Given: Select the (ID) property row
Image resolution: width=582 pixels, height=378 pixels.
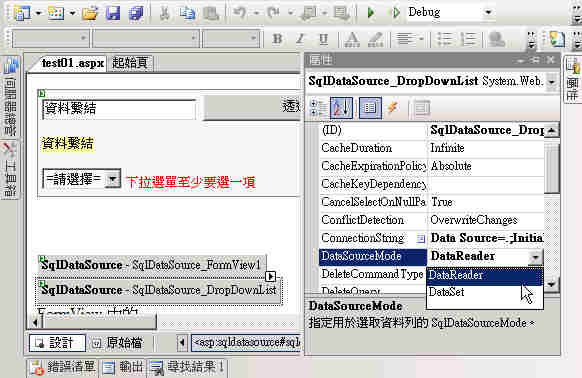Looking at the screenshot, I should pyautogui.click(x=431, y=130).
